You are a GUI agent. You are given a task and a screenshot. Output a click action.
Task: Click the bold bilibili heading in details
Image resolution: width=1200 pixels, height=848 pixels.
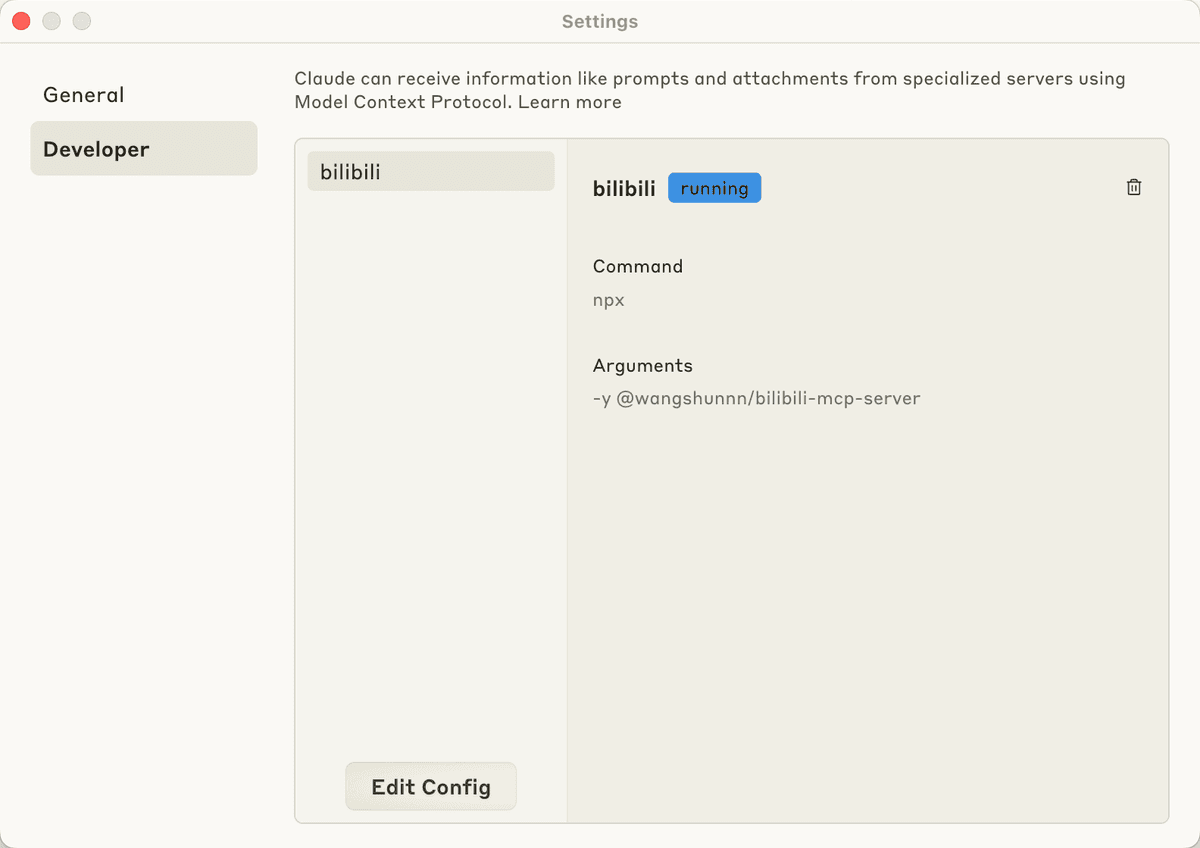[624, 188]
